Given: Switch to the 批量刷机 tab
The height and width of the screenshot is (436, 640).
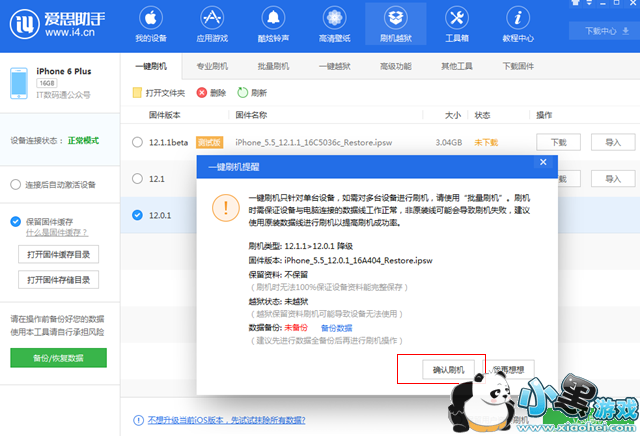Looking at the screenshot, I should 273,66.
